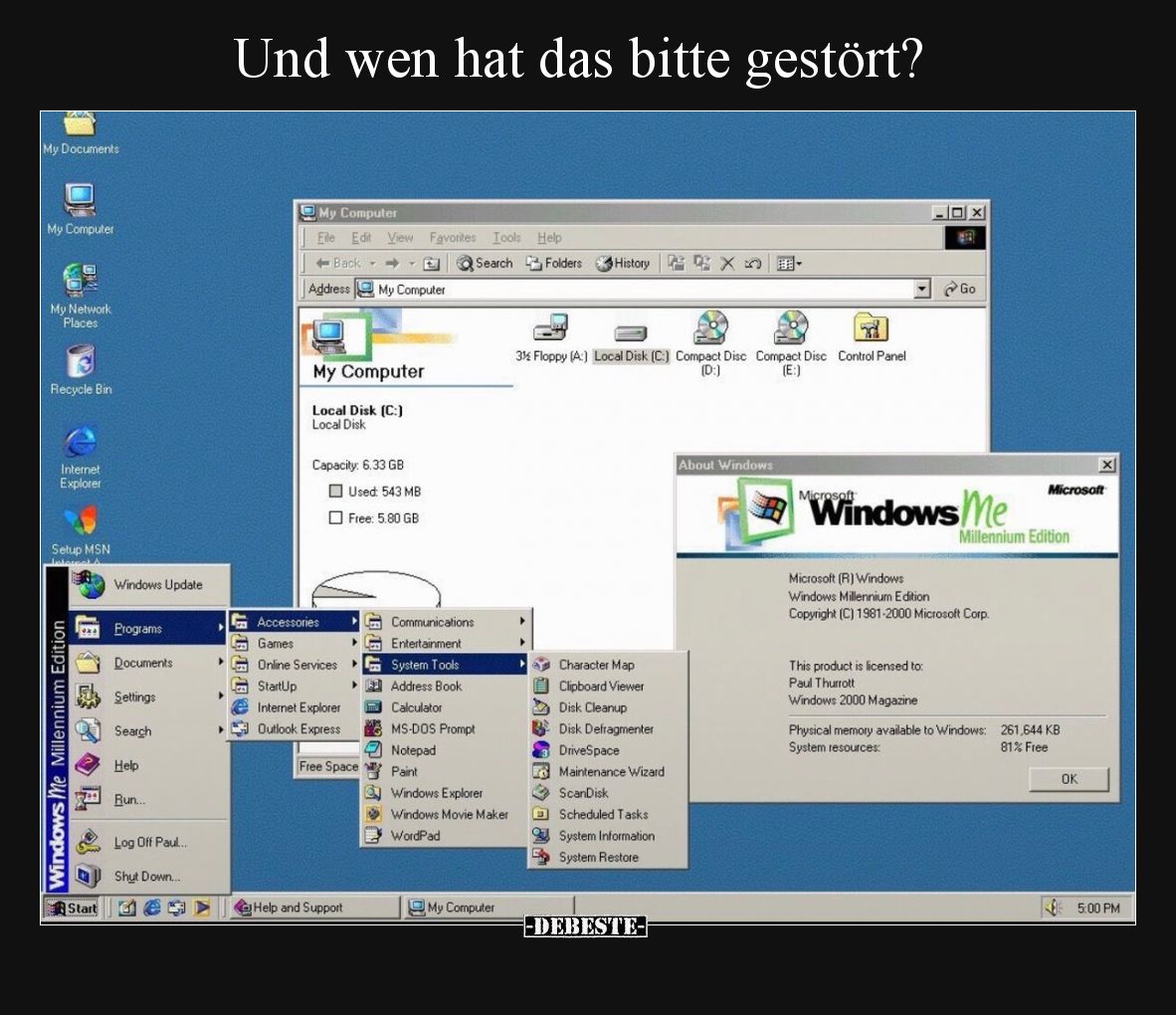Open Disk Cleanup

point(608,708)
